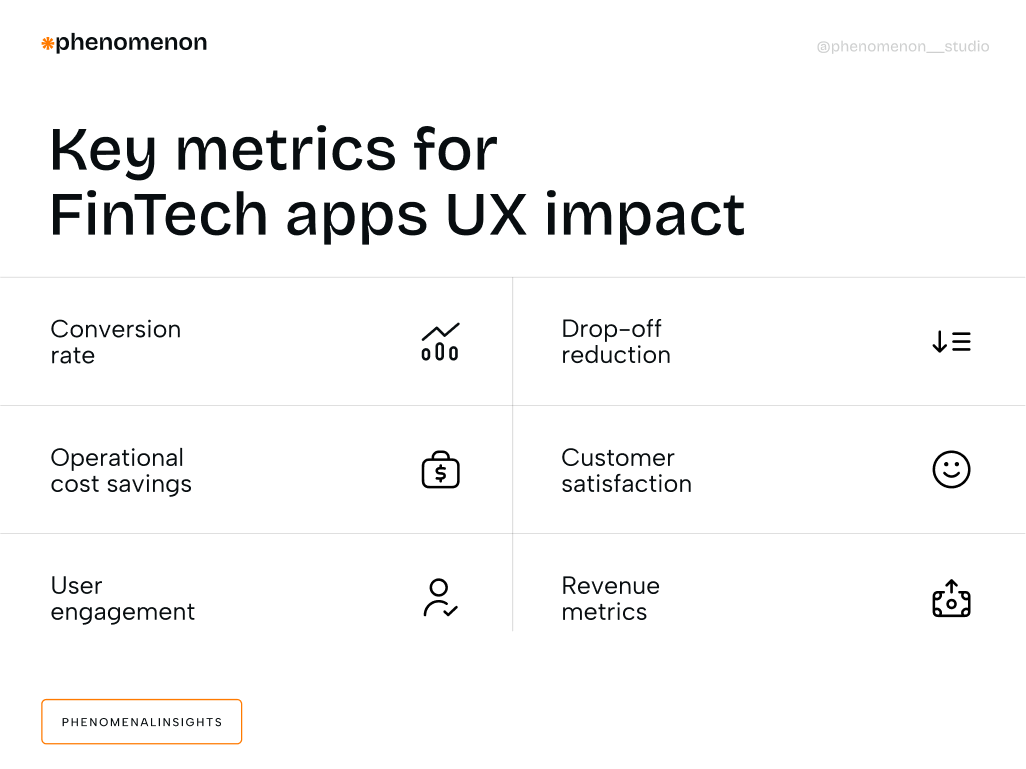1026x769 pixels.
Task: Select the Revenue metrics label
Action: click(x=610, y=598)
